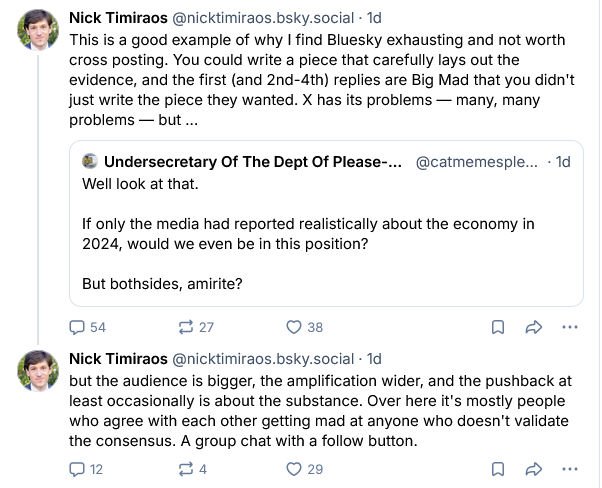Share the first post via arrow icon
Screen dimensions: 602x488
[534, 327]
